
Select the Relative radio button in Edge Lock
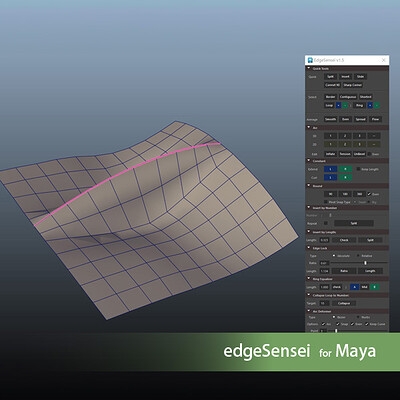click(x=358, y=256)
